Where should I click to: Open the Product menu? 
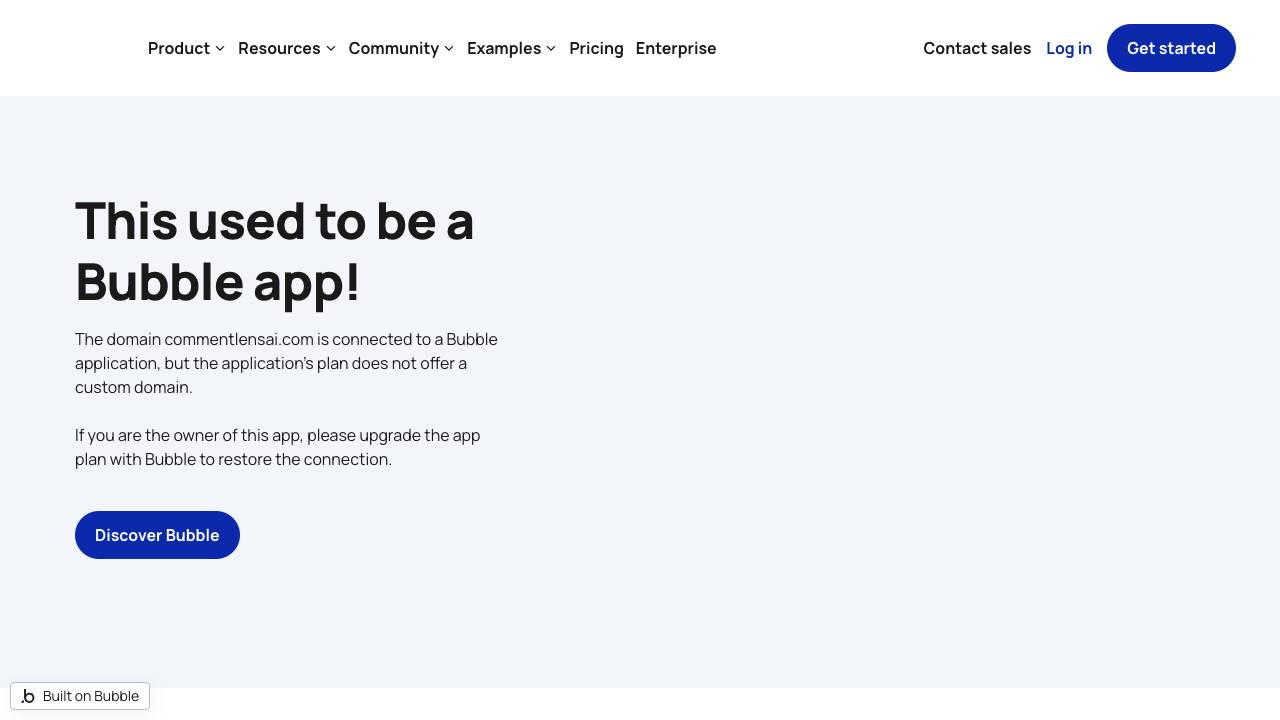point(187,48)
